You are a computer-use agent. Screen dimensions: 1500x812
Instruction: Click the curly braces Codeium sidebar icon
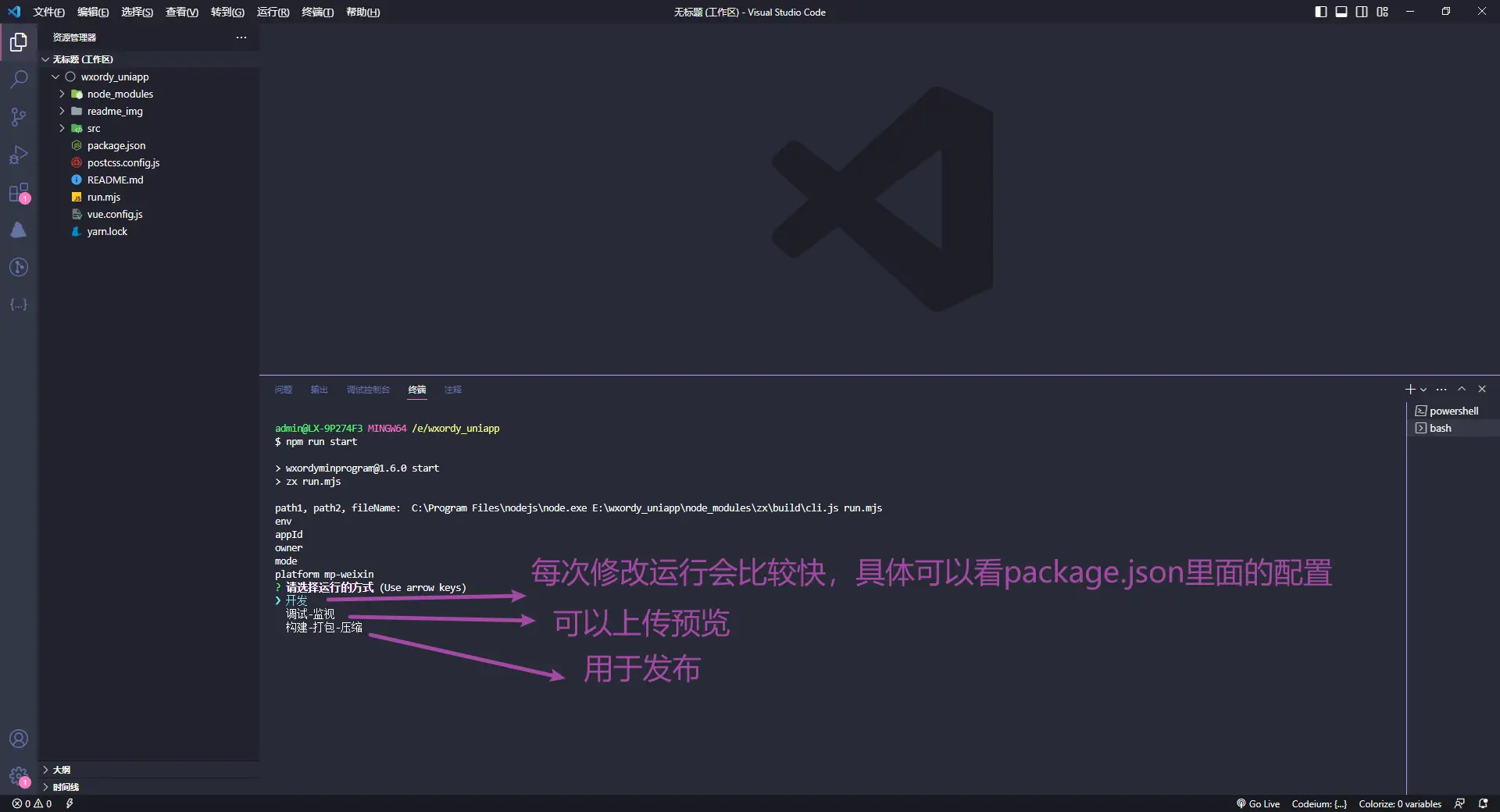point(19,304)
